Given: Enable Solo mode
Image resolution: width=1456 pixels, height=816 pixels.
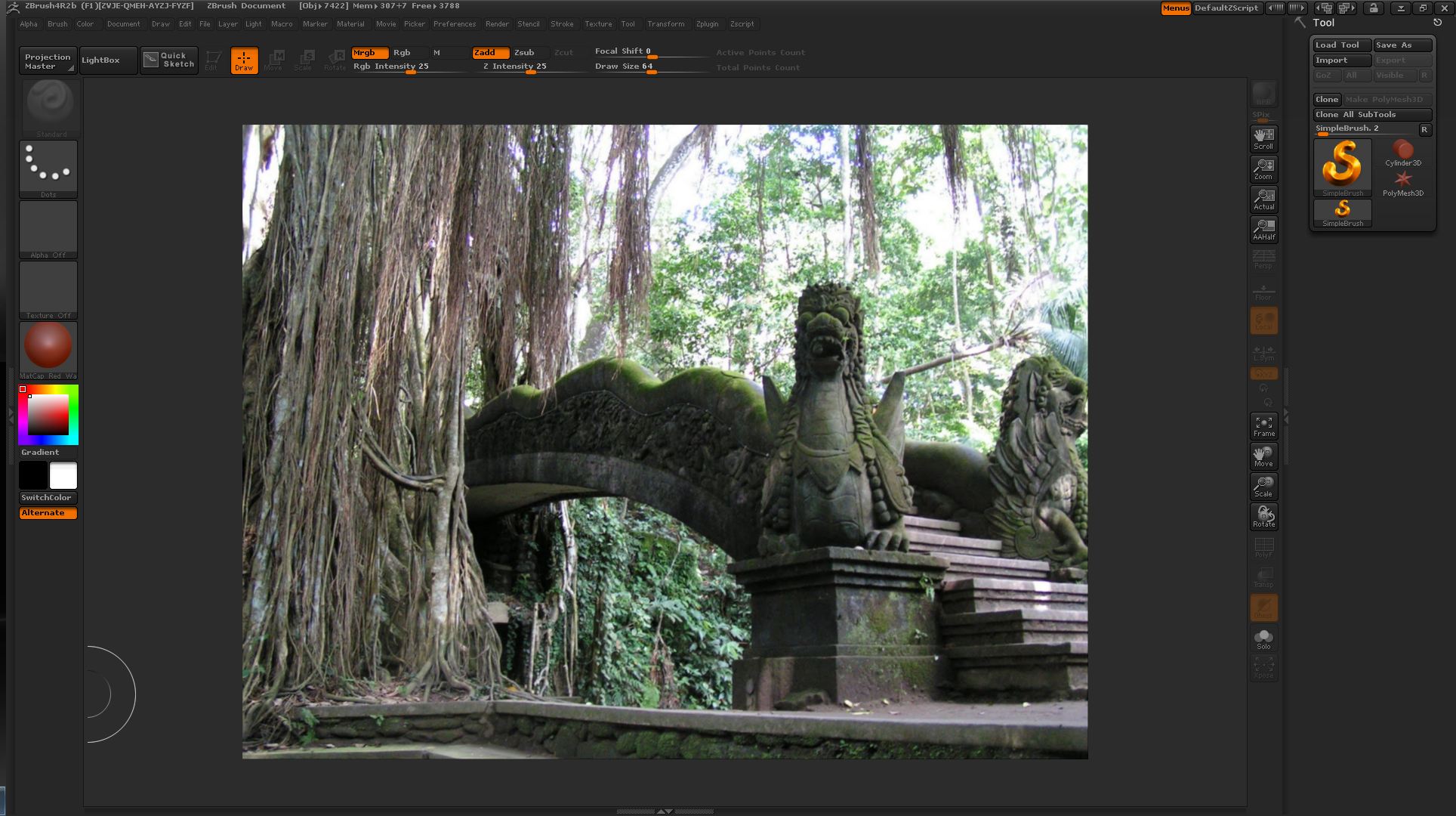Looking at the screenshot, I should point(1263,638).
